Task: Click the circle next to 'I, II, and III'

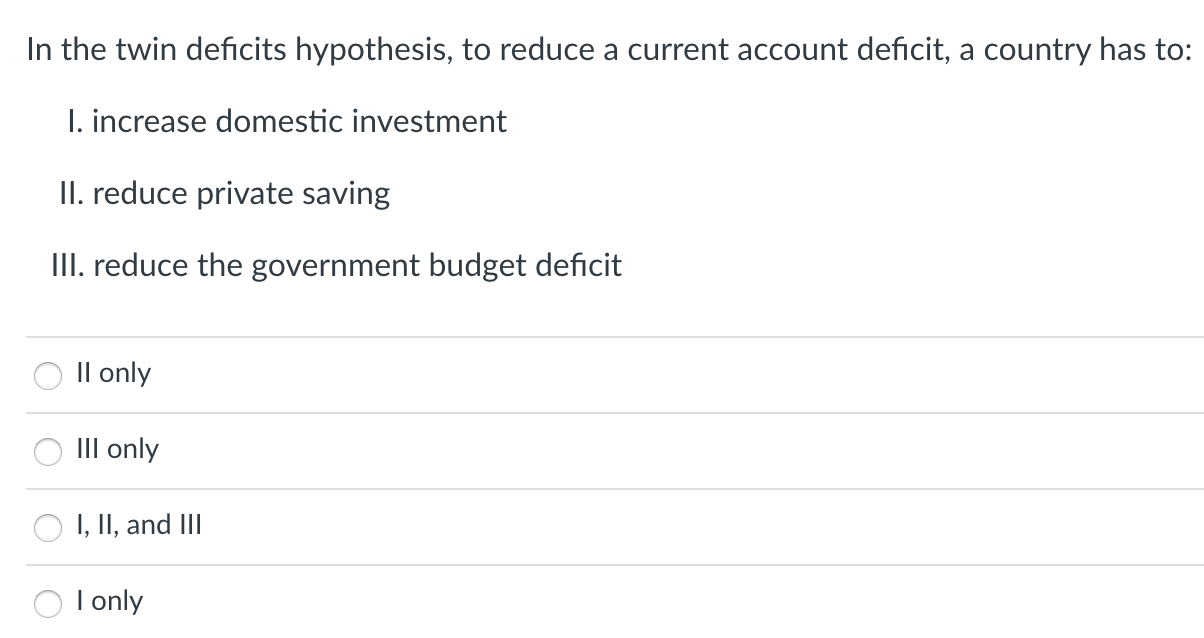Action: click(x=47, y=528)
